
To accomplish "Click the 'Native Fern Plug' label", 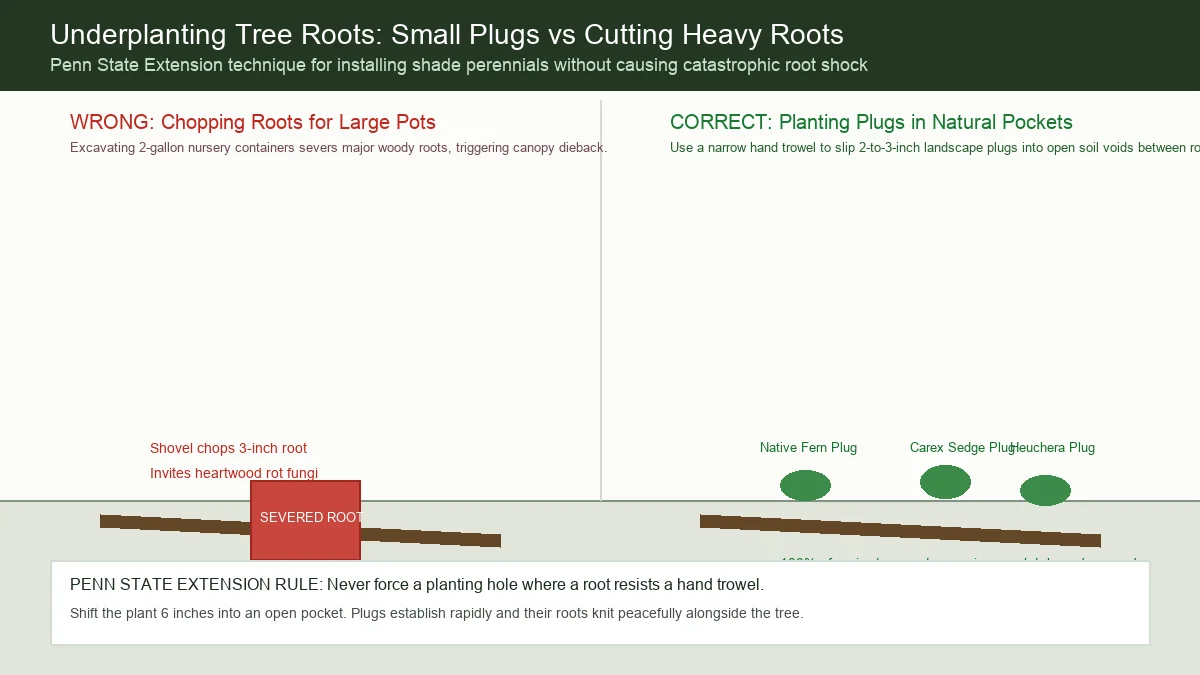I will [x=808, y=448].
